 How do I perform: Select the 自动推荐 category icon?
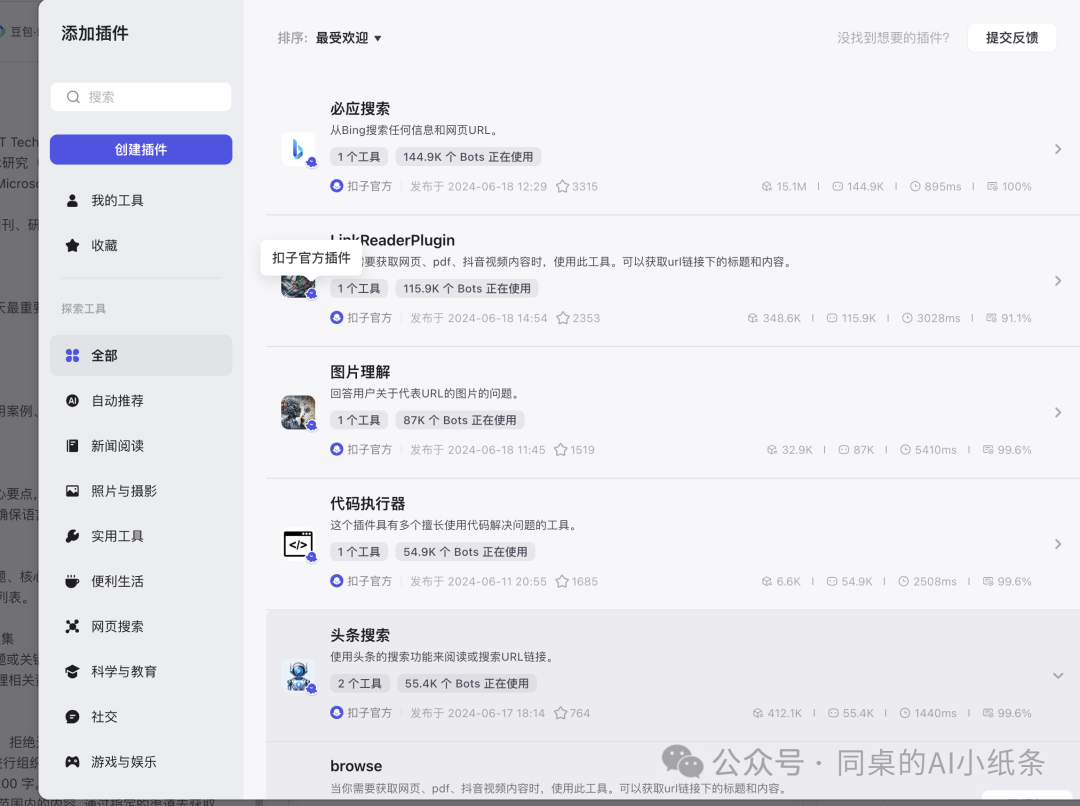tap(71, 400)
